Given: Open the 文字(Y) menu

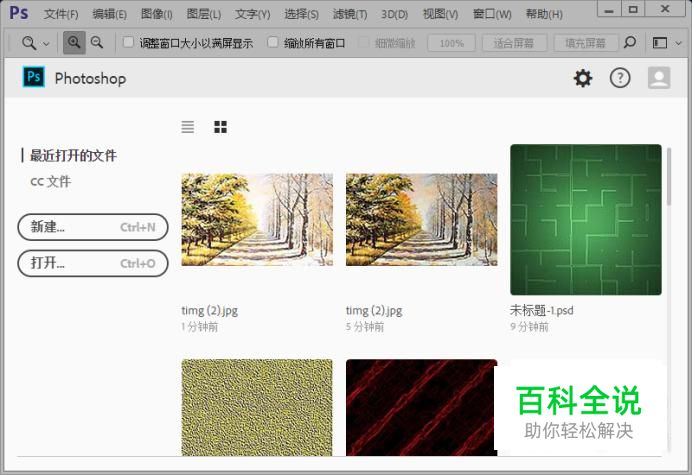Looking at the screenshot, I should pos(252,15).
